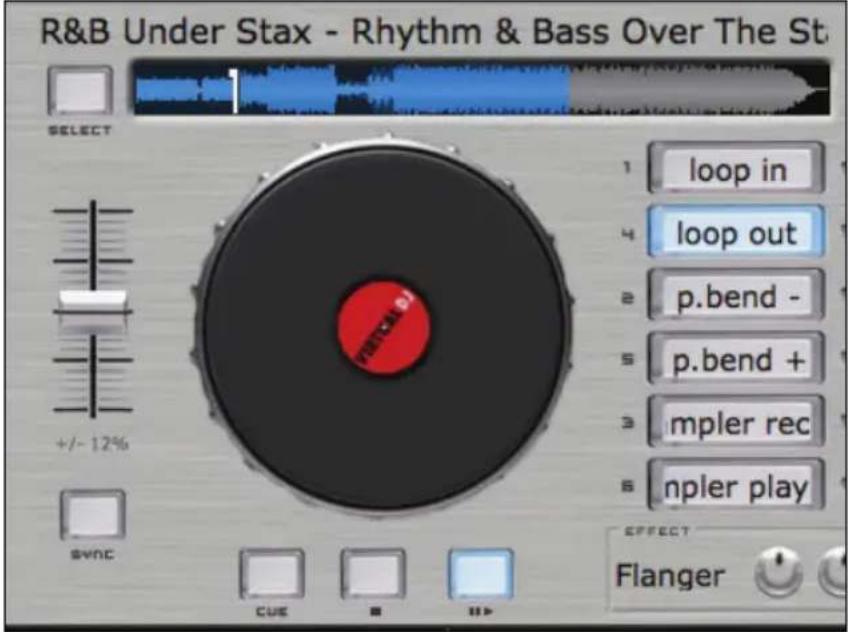848x632 pixels.
Task: Click the p.bend + button
Action: (736, 358)
